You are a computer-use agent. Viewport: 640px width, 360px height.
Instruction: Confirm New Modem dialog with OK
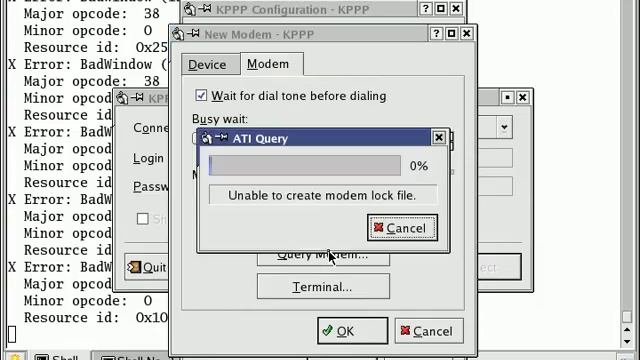click(x=352, y=331)
